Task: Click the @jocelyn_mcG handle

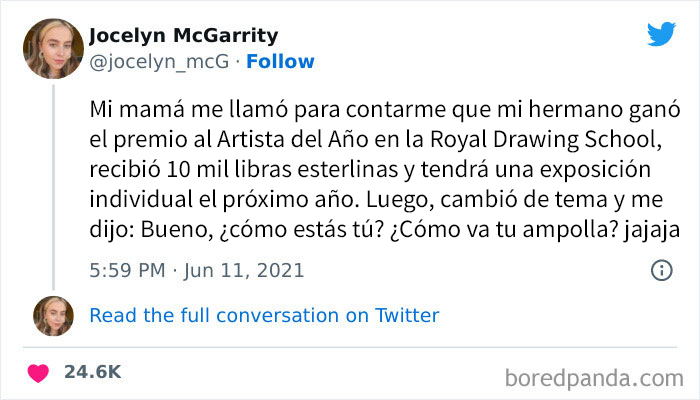Action: click(x=156, y=62)
